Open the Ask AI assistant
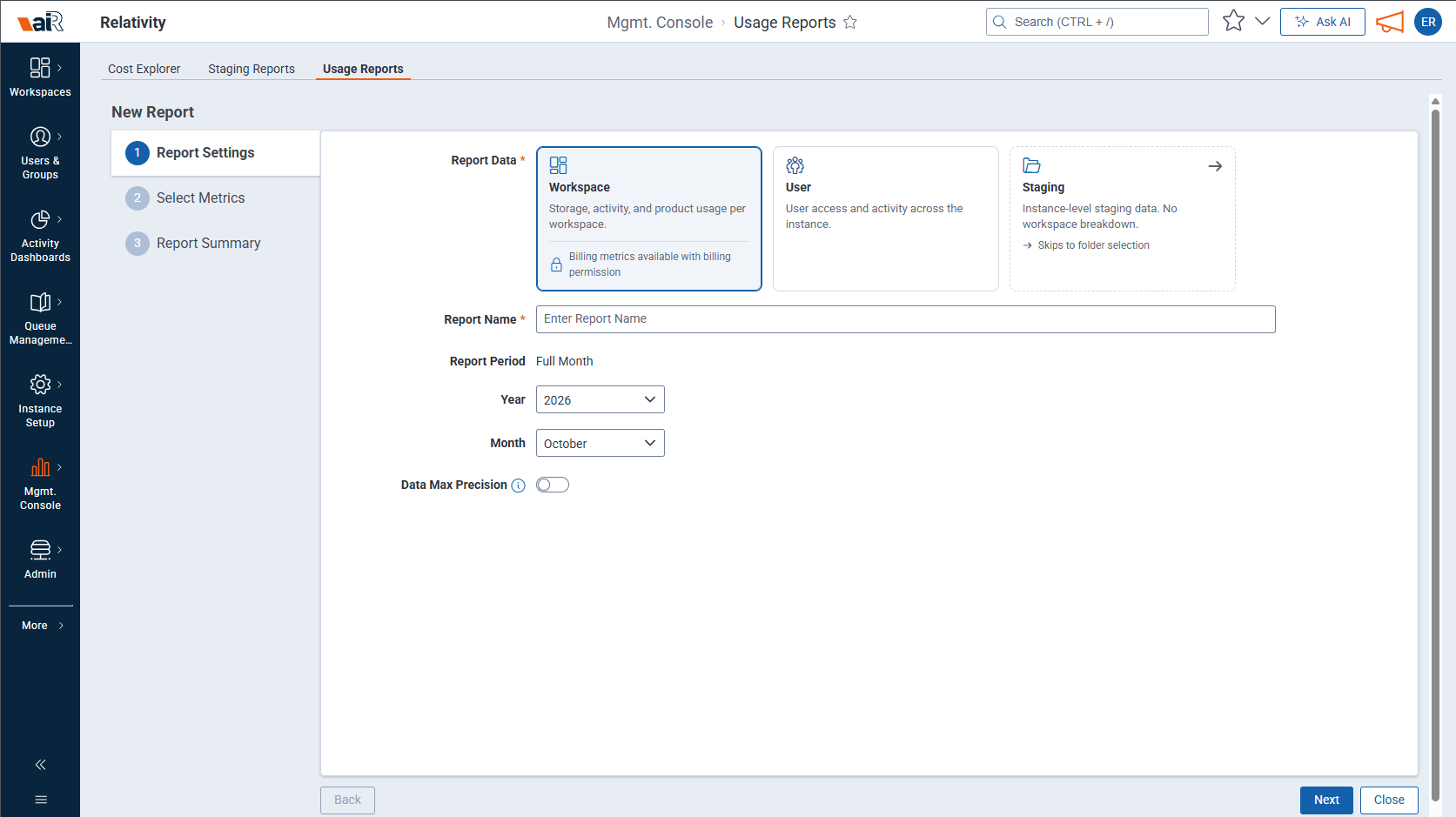The image size is (1456, 817). [x=1323, y=22]
